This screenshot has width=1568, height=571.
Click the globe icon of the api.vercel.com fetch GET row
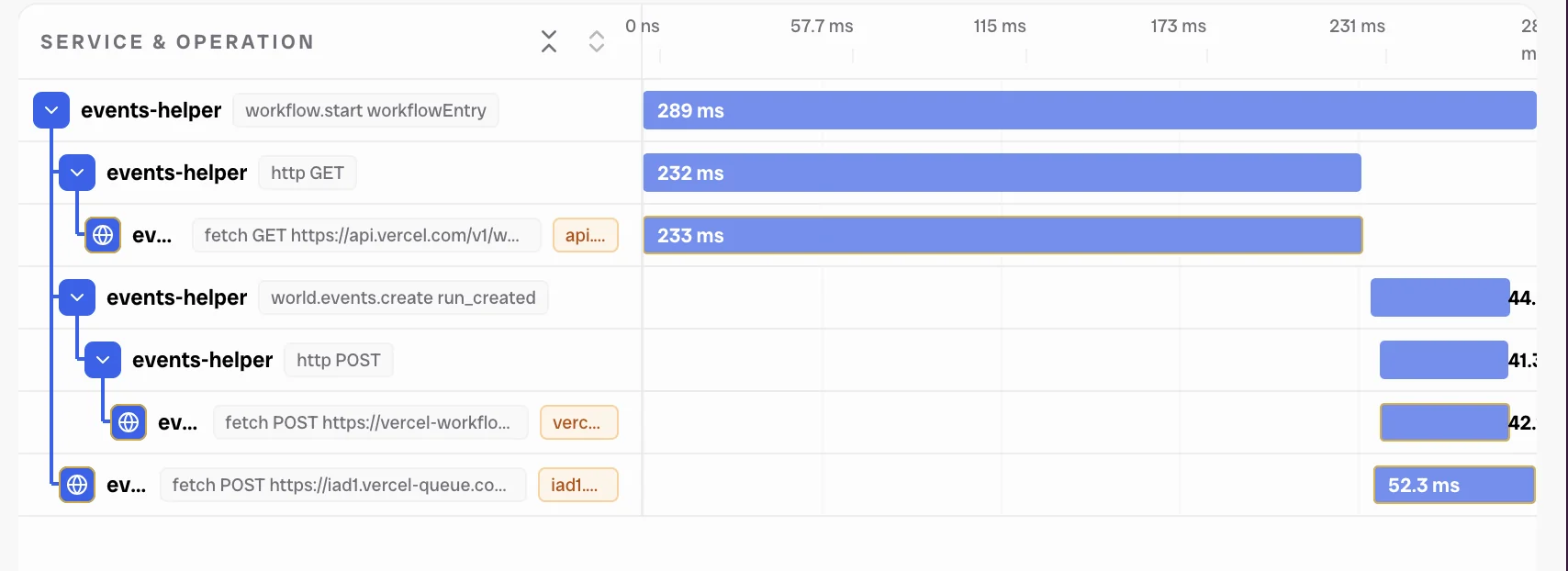(x=103, y=235)
